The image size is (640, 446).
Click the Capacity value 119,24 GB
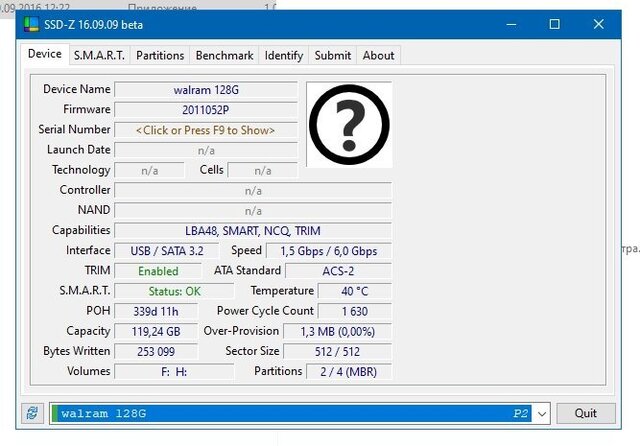pos(156,331)
